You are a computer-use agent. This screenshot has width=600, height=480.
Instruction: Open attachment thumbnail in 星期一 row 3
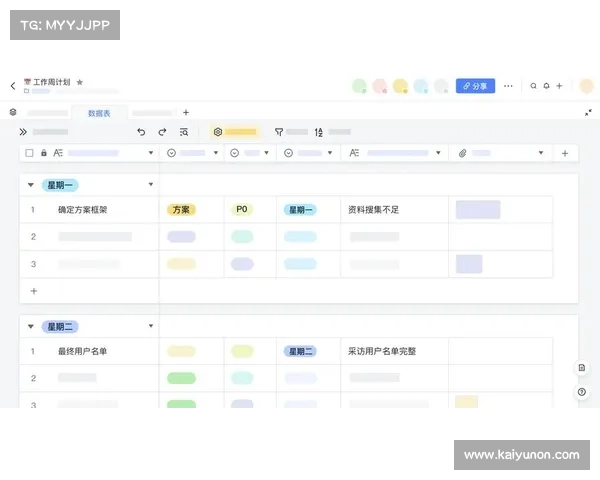469,264
